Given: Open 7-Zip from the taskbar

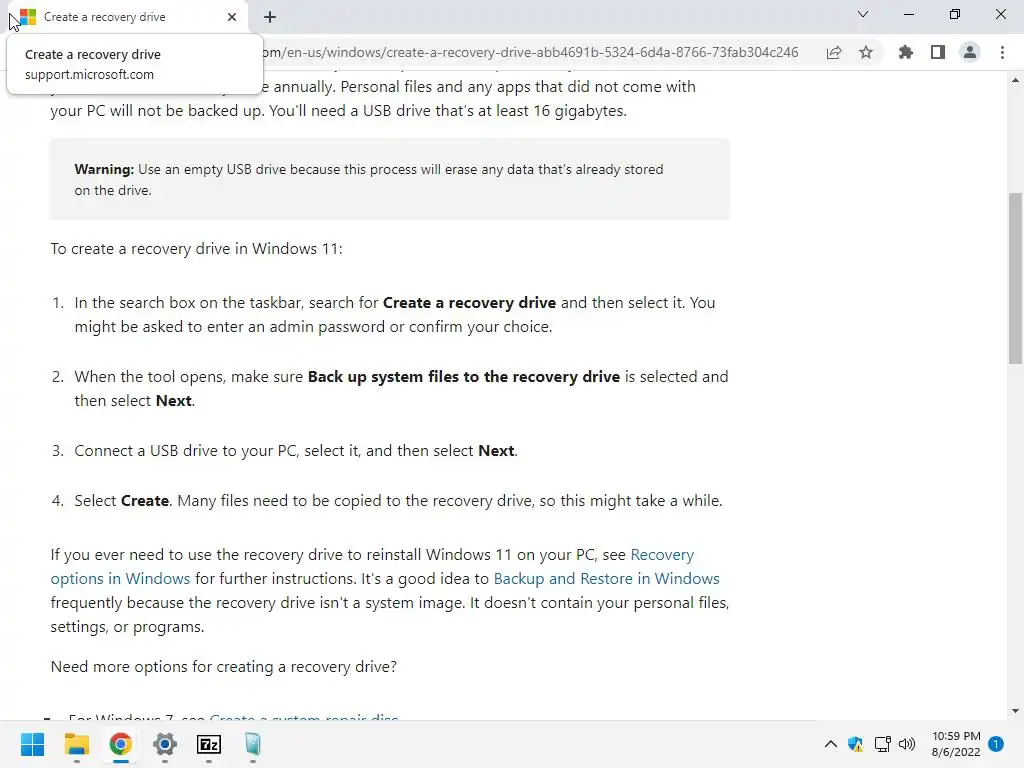Looking at the screenshot, I should click(209, 744).
